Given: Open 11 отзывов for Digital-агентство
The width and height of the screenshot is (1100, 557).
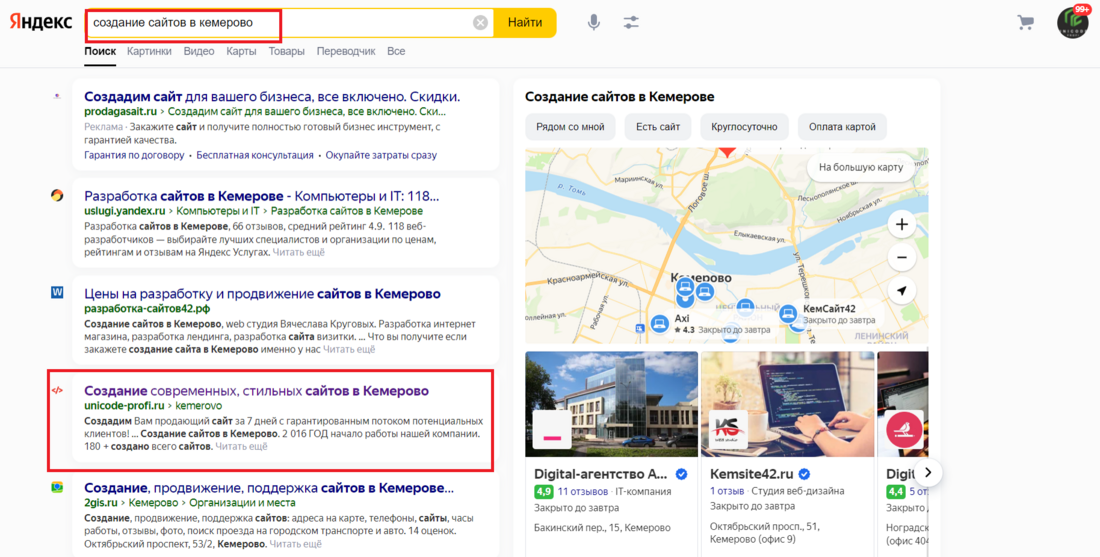Looking at the screenshot, I should click(x=582, y=491).
